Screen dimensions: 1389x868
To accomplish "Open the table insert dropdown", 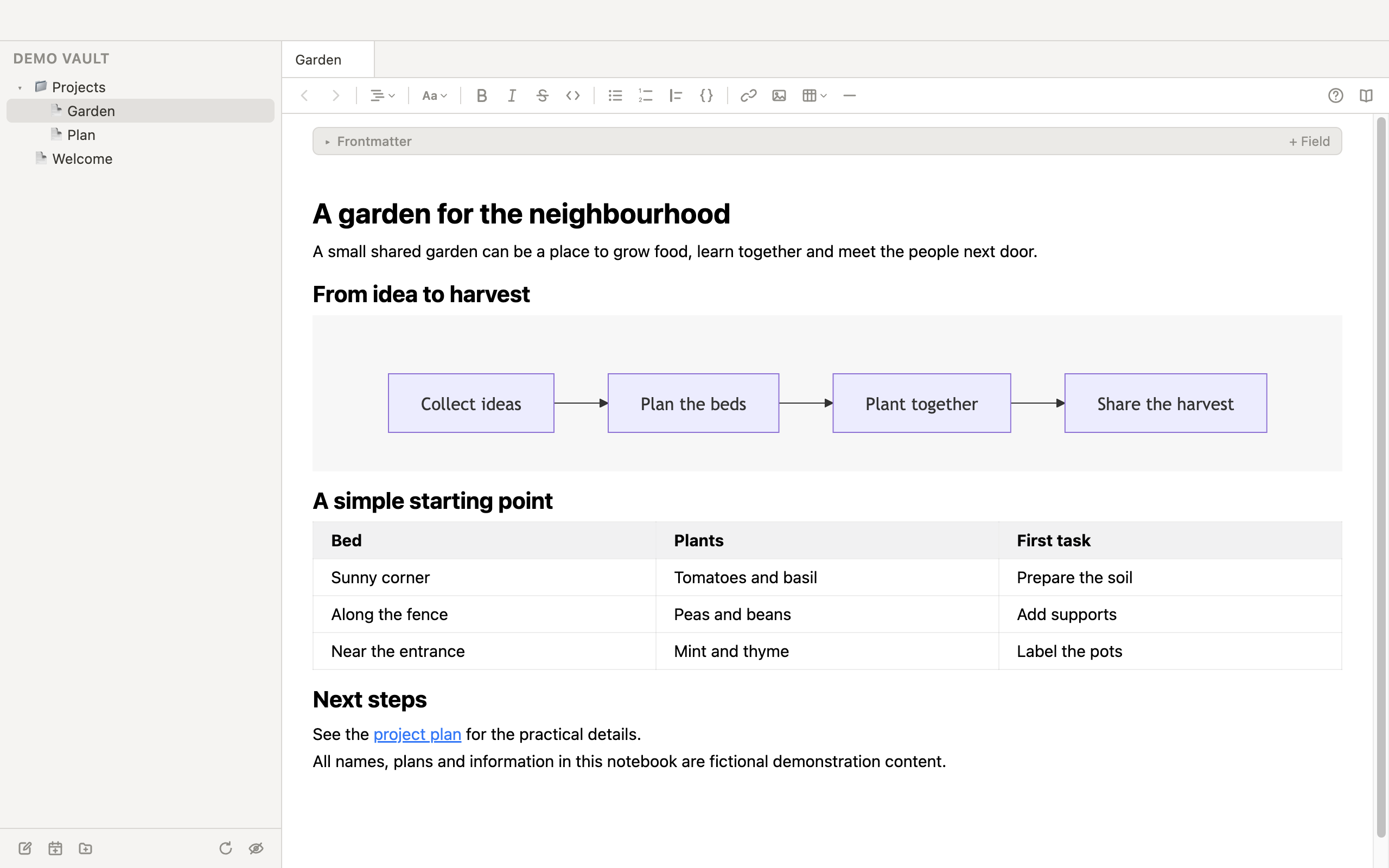I will (x=814, y=95).
